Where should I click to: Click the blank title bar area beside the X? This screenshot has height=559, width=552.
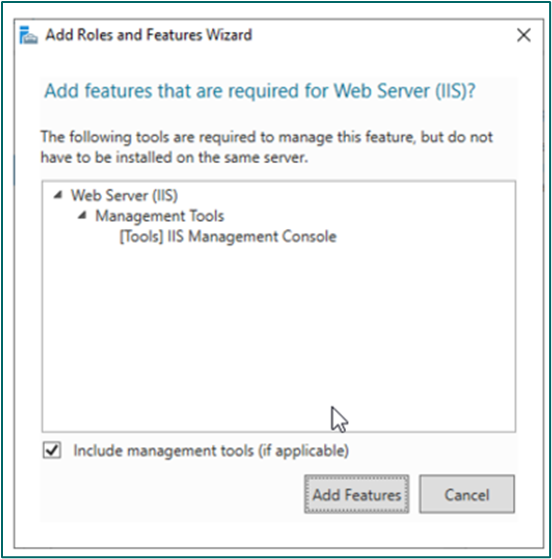[383, 35]
